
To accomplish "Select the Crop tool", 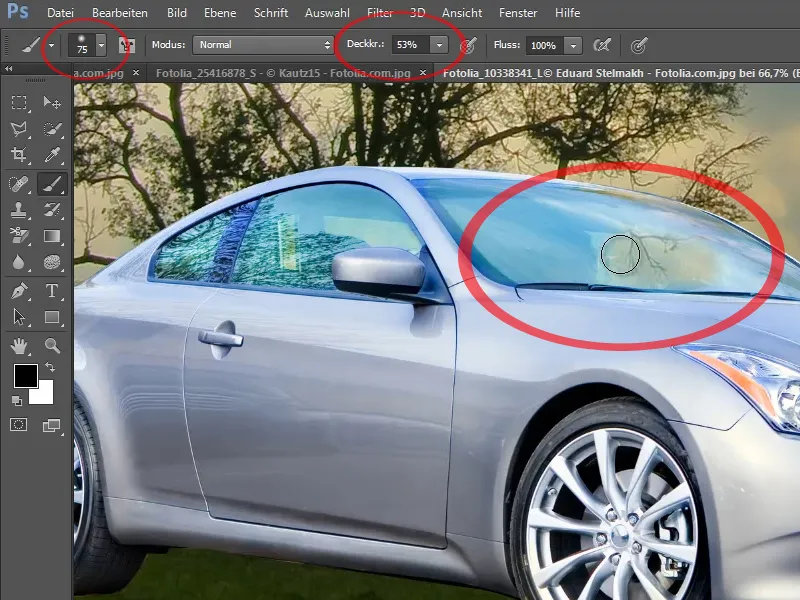I will (x=19, y=155).
